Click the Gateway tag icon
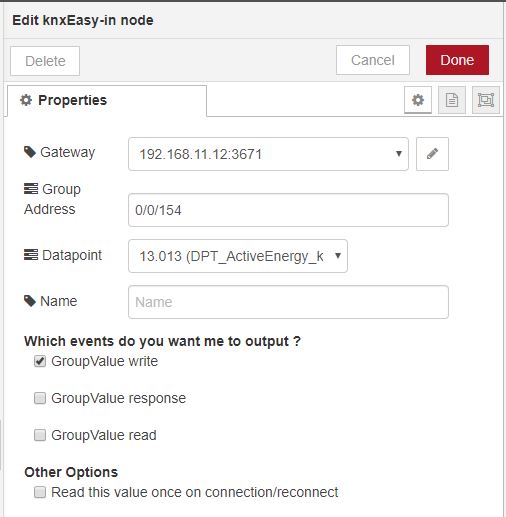The height and width of the screenshot is (517, 506). [x=30, y=152]
